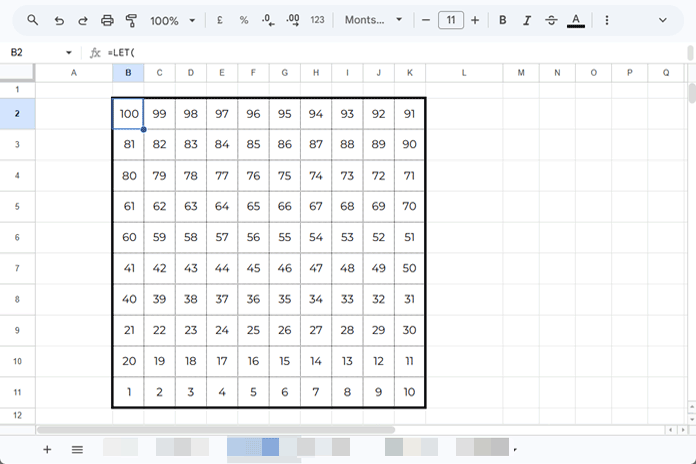This screenshot has height=464, width=696.
Task: Click the cell containing 100
Action: [x=128, y=114]
